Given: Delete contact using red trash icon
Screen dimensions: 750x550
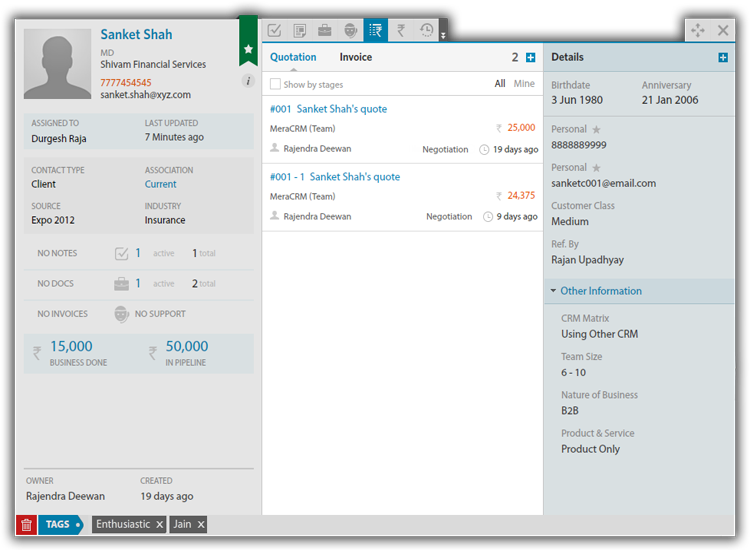Looking at the screenshot, I should pos(27,525).
